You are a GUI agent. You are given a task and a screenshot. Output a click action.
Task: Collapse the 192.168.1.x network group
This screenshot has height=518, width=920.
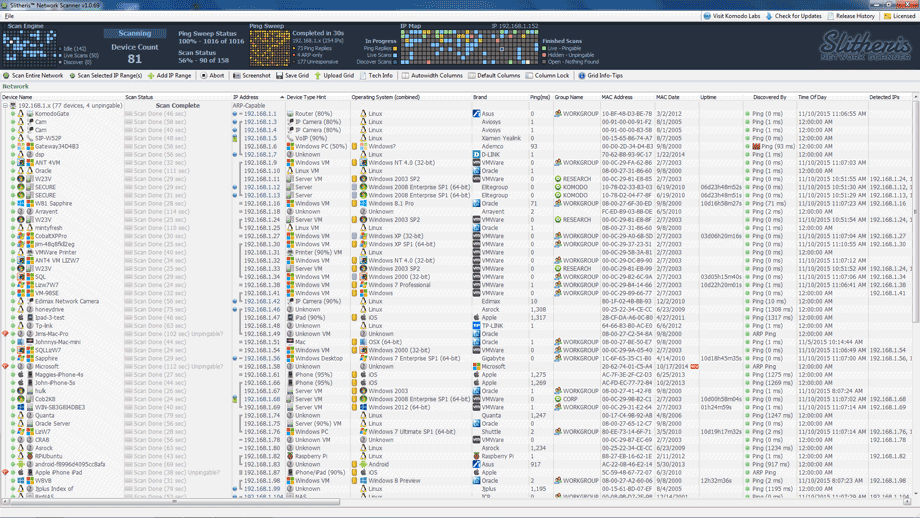coord(5,106)
